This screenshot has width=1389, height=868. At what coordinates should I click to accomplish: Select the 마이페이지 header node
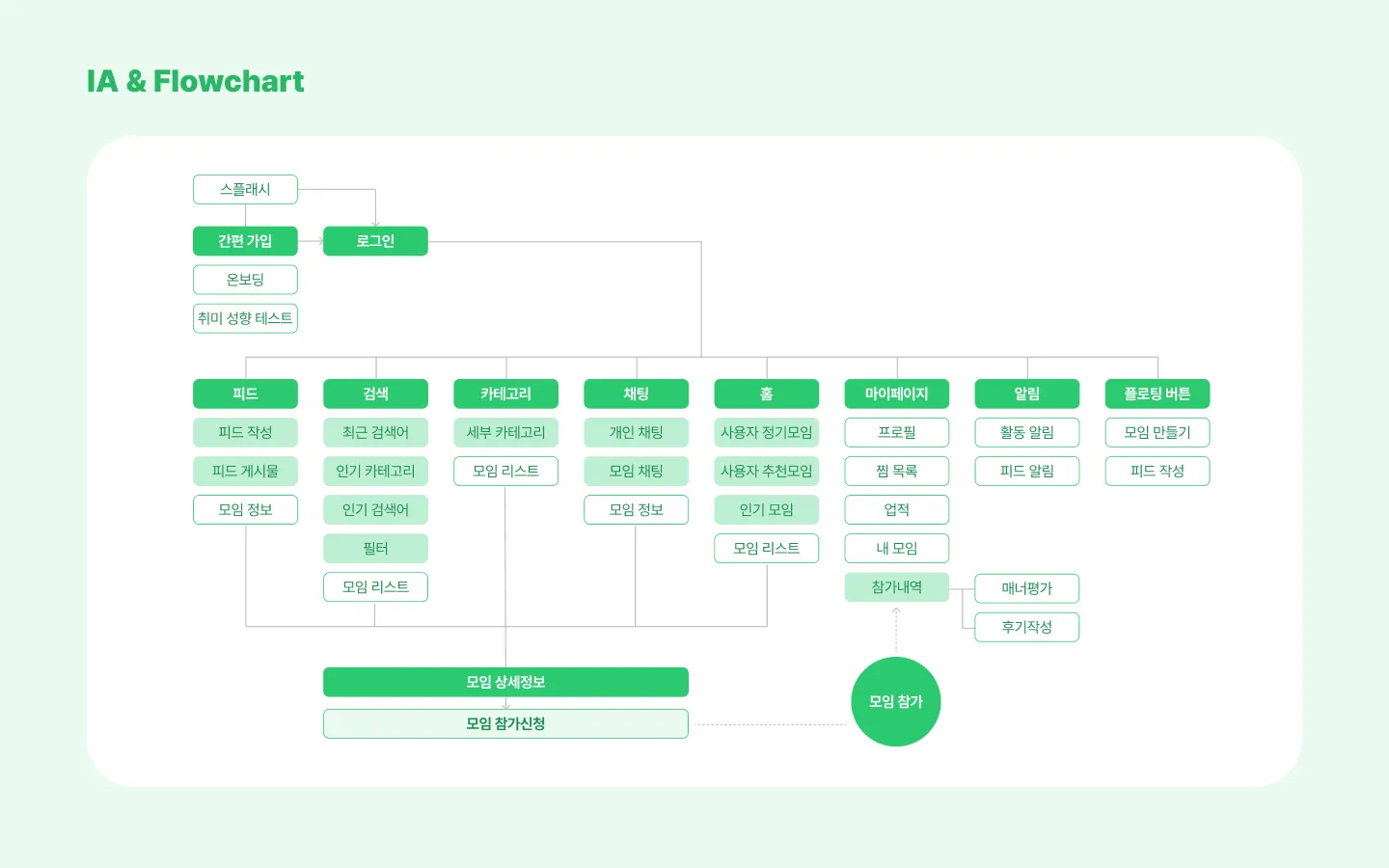tap(896, 393)
